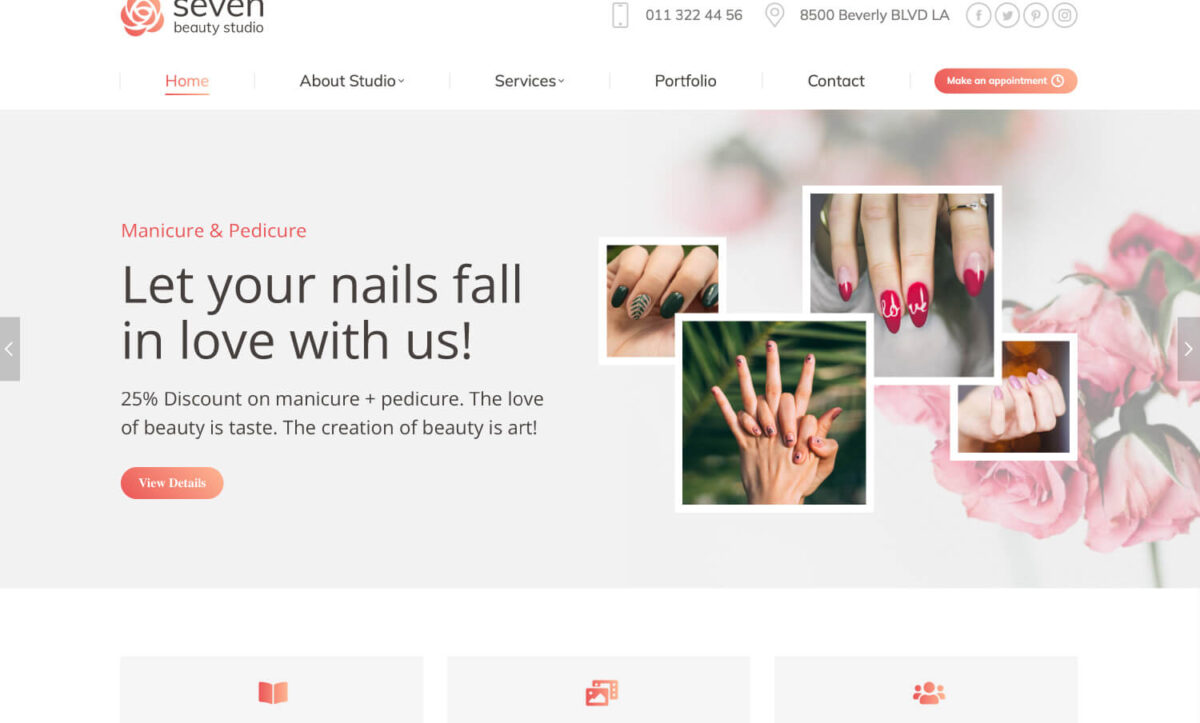The width and height of the screenshot is (1200, 723).
Task: Click the View Details button
Action: 172,483
